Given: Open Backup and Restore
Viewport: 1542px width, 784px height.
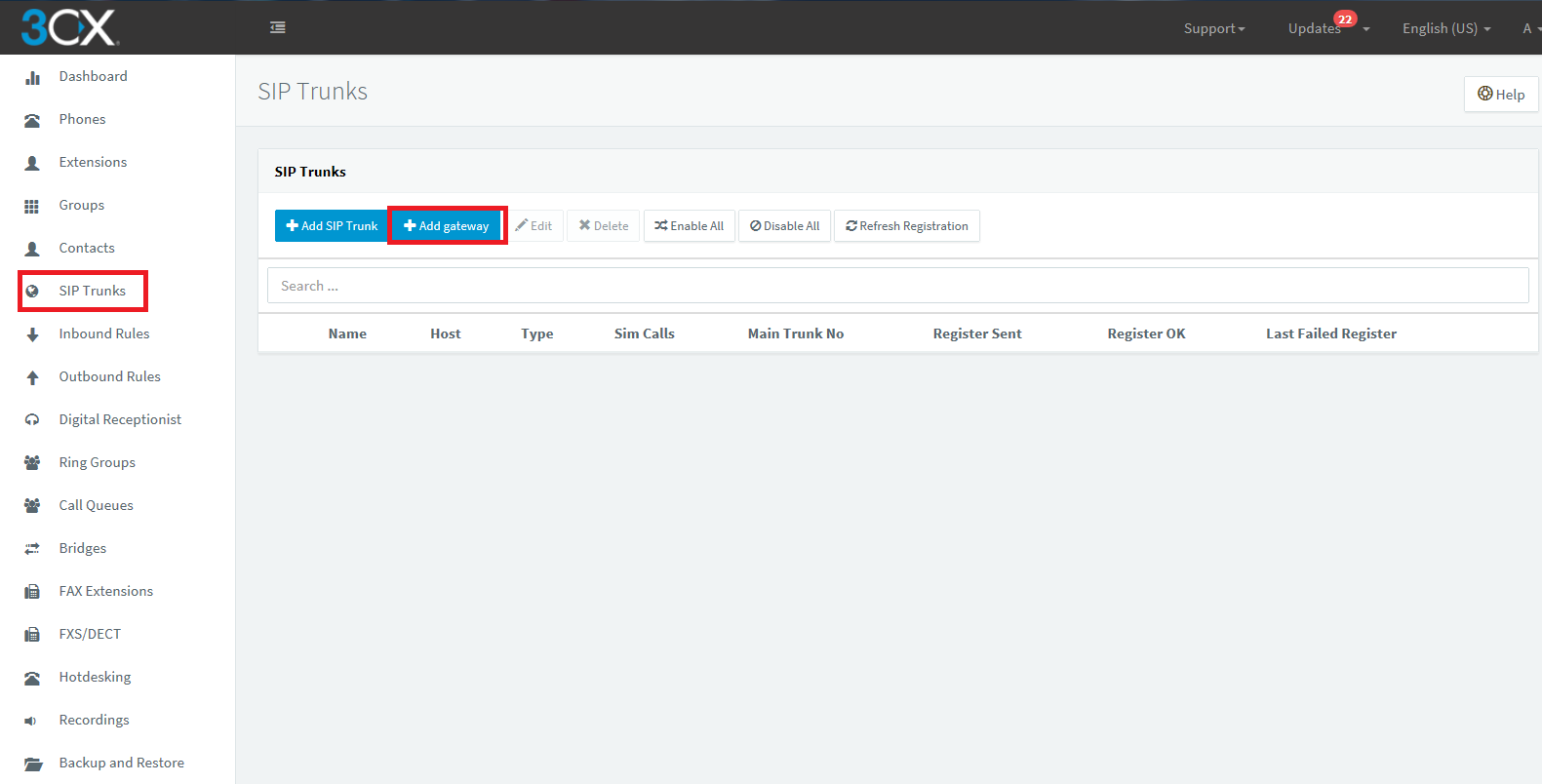Looking at the screenshot, I should 121,763.
